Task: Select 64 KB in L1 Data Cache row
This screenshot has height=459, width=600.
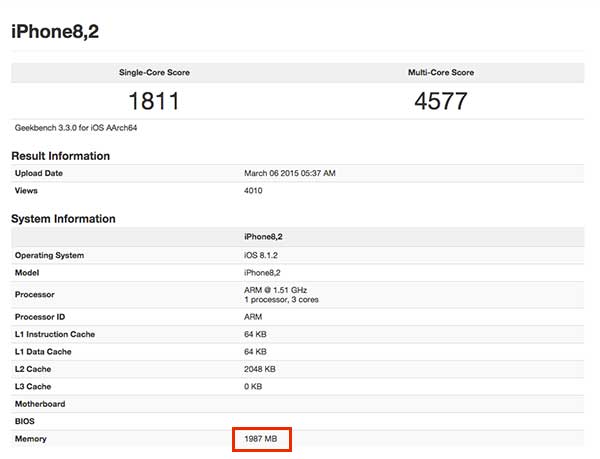Action: [255, 352]
